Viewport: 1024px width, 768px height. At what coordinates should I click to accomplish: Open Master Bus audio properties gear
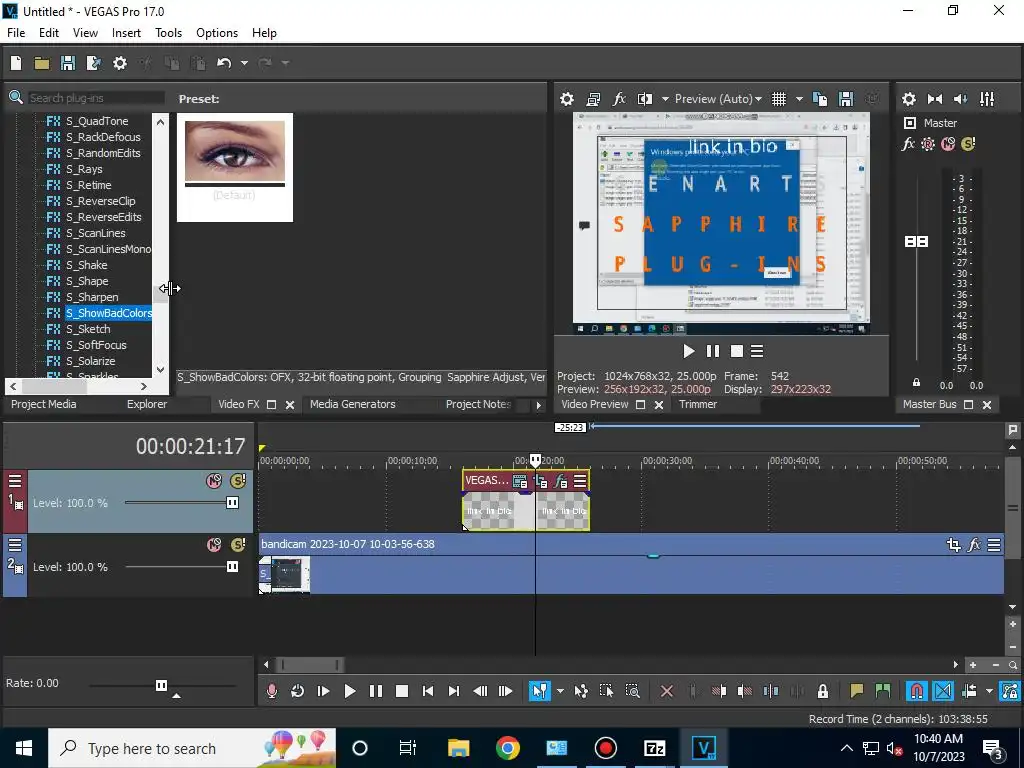[908, 99]
